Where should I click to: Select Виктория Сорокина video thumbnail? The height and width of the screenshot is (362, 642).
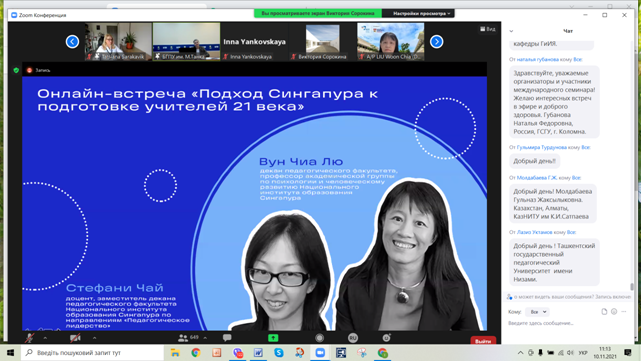coord(322,42)
